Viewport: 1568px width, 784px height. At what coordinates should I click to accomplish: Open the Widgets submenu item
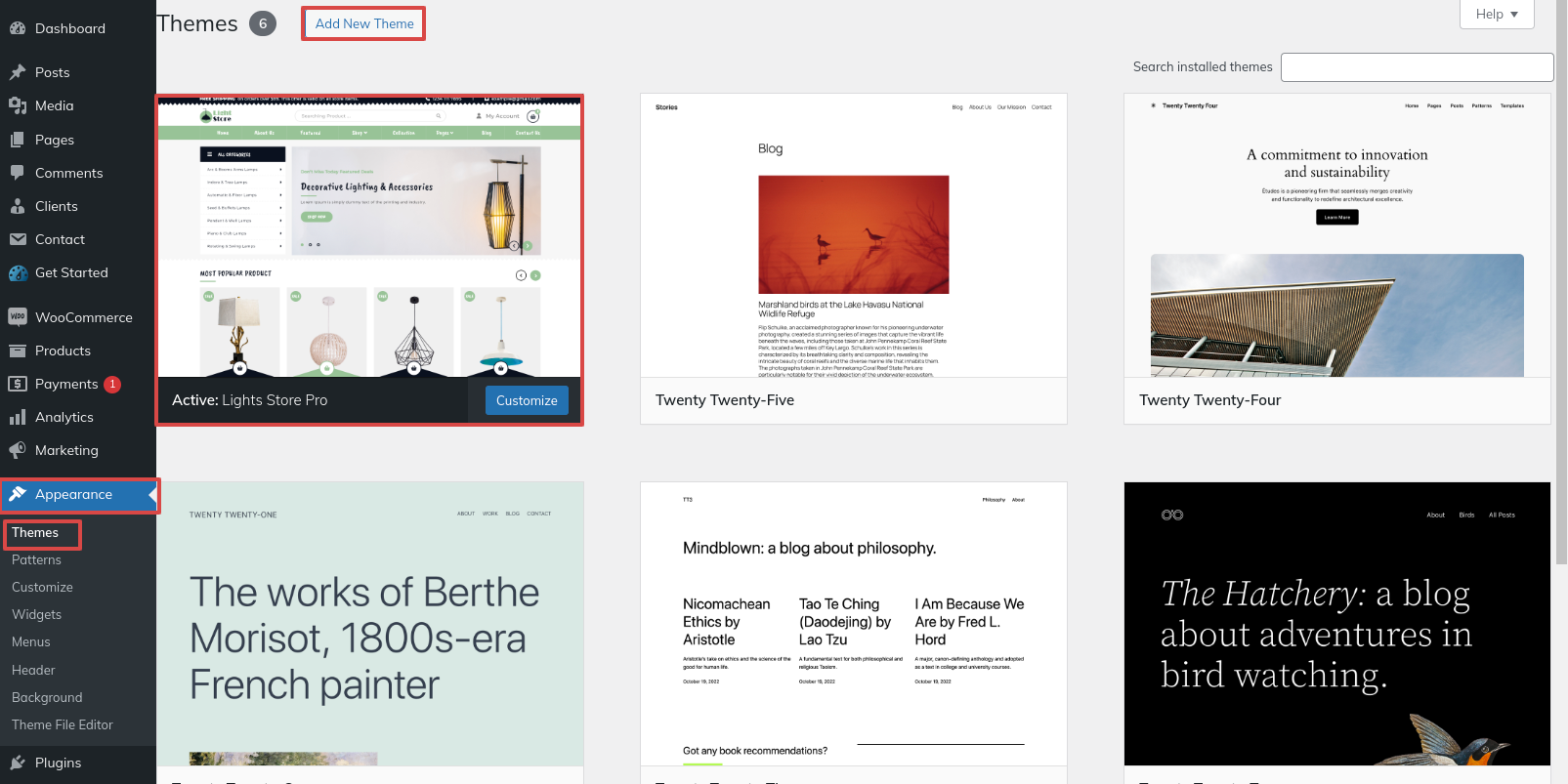[x=36, y=614]
